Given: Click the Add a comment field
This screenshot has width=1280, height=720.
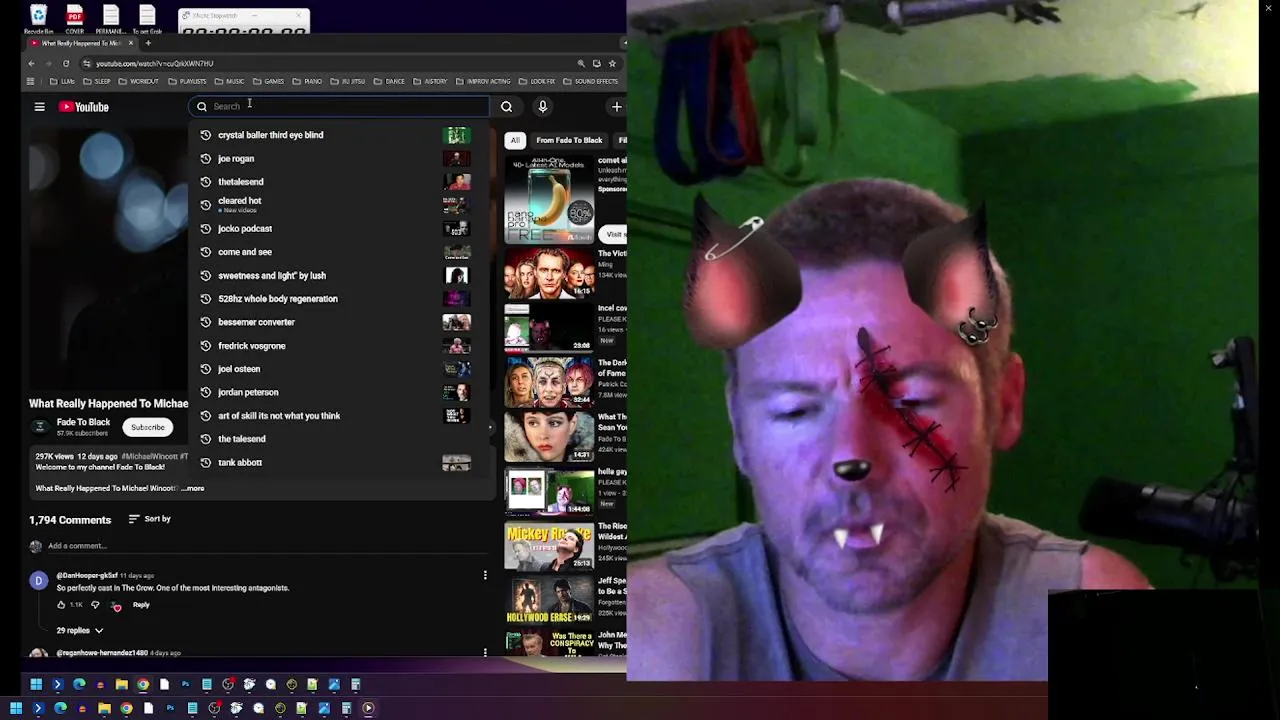Looking at the screenshot, I should tap(270, 546).
